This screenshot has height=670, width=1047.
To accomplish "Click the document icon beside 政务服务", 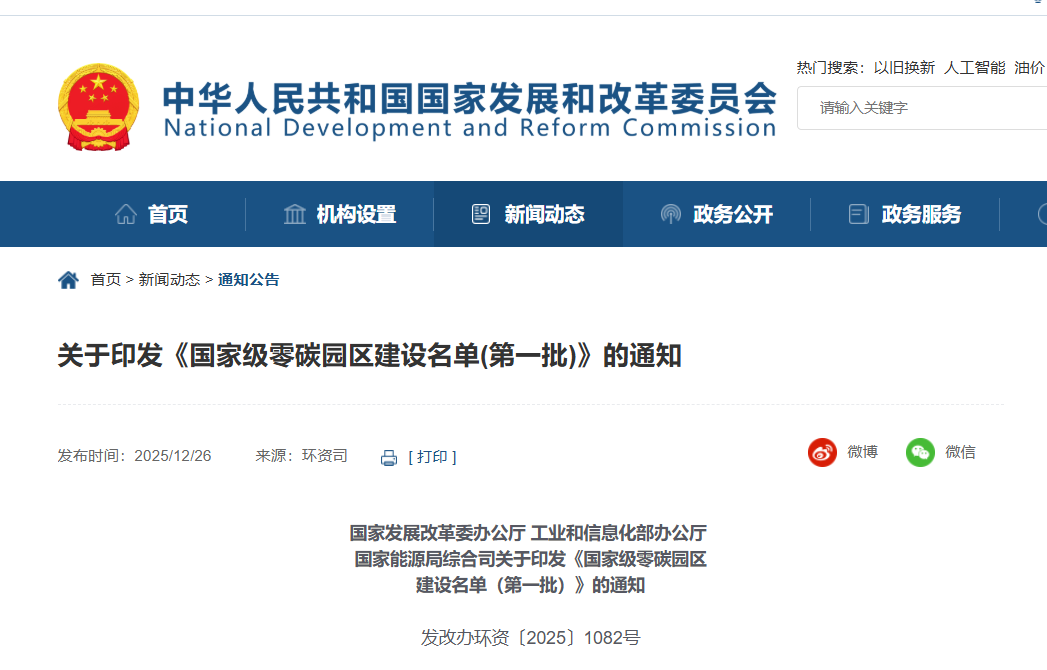I will point(858,214).
